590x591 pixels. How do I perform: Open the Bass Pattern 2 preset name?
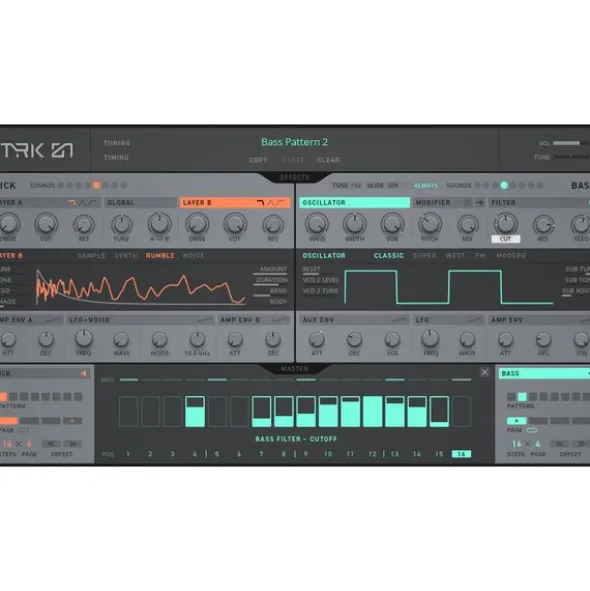(294, 142)
